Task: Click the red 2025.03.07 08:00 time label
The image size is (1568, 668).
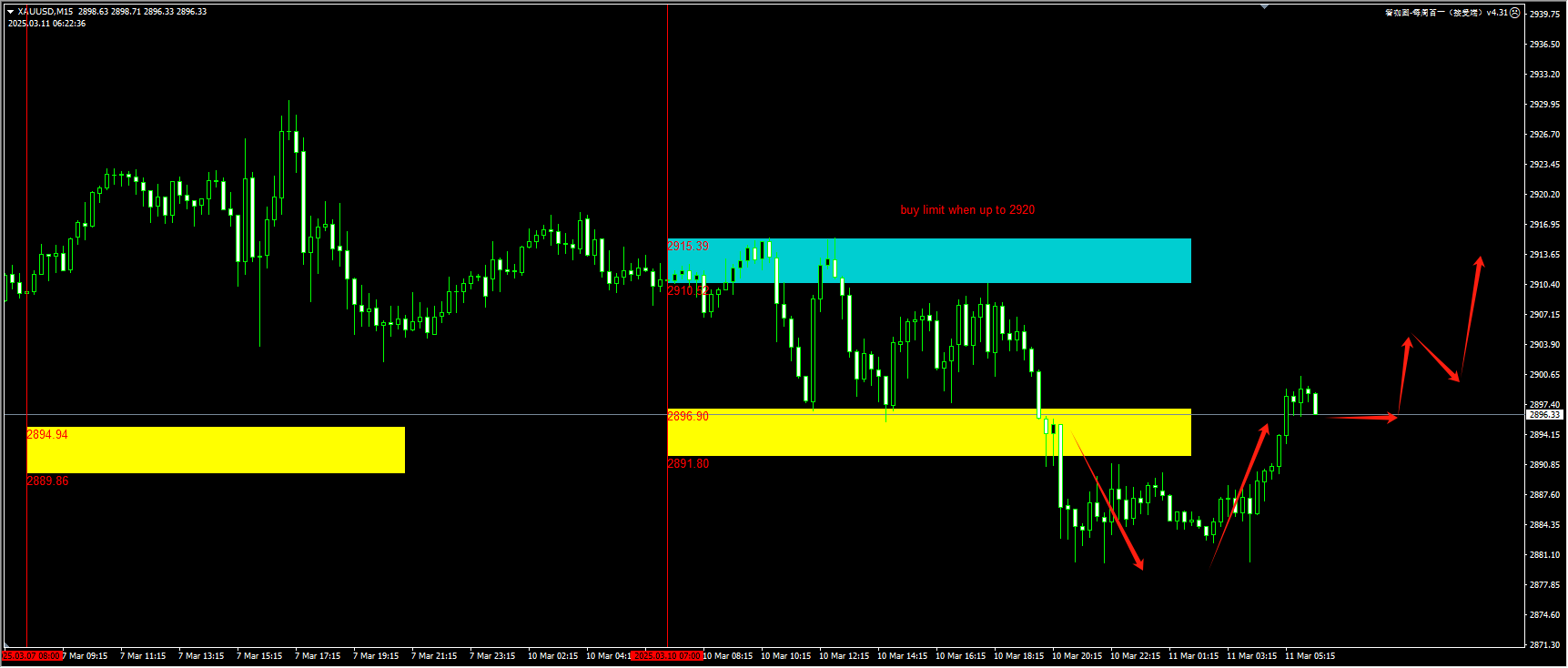Action: tap(32, 656)
